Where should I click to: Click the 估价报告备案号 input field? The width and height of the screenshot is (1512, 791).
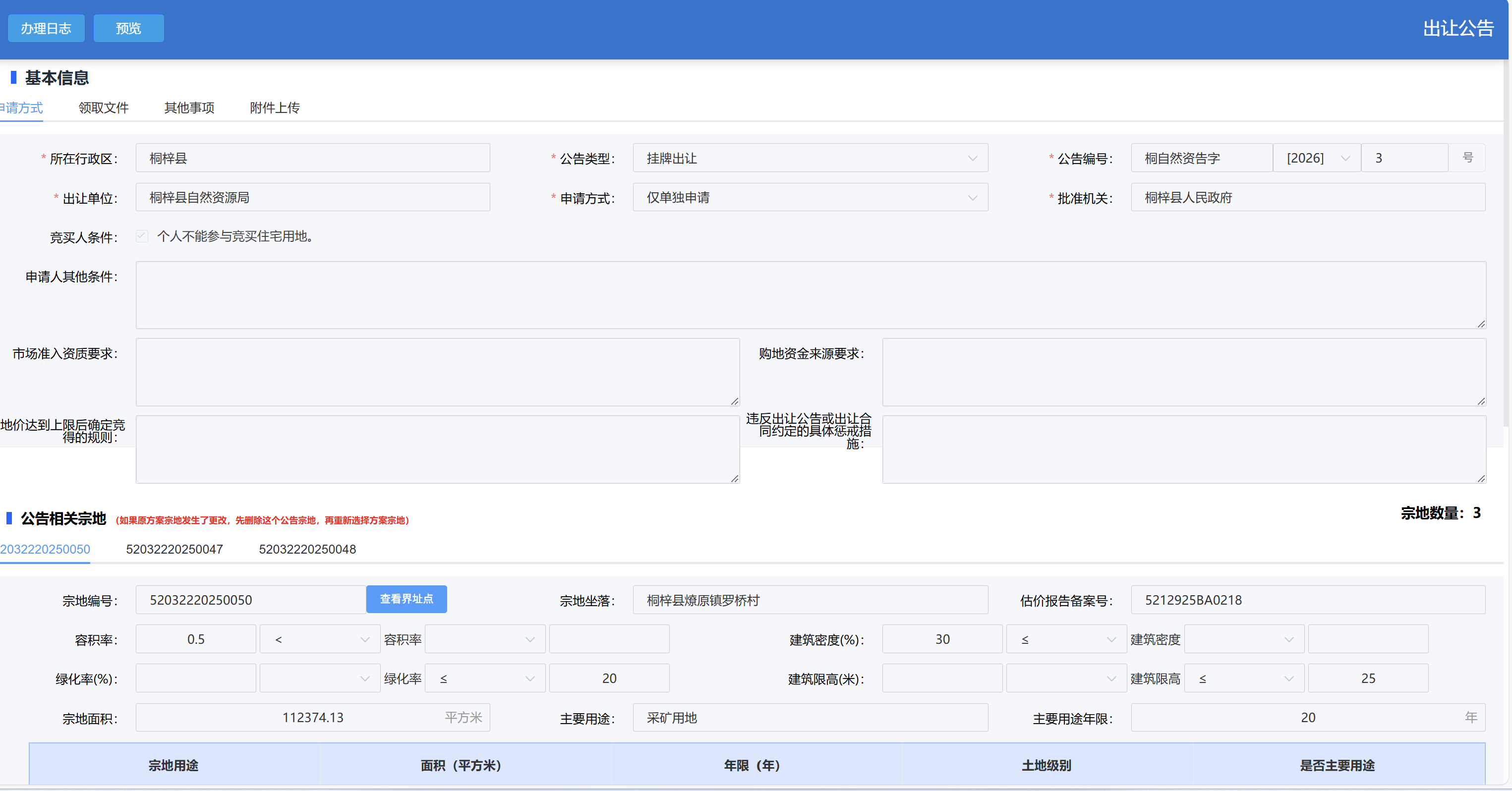click(x=1308, y=600)
